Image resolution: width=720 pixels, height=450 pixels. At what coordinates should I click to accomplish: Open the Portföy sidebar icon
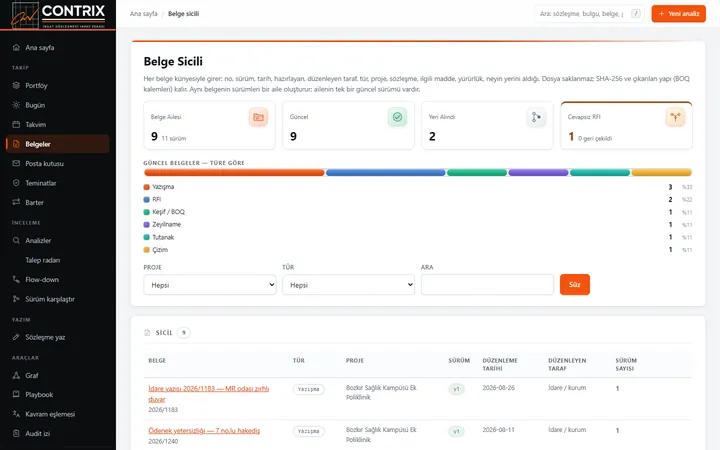pyautogui.click(x=16, y=85)
